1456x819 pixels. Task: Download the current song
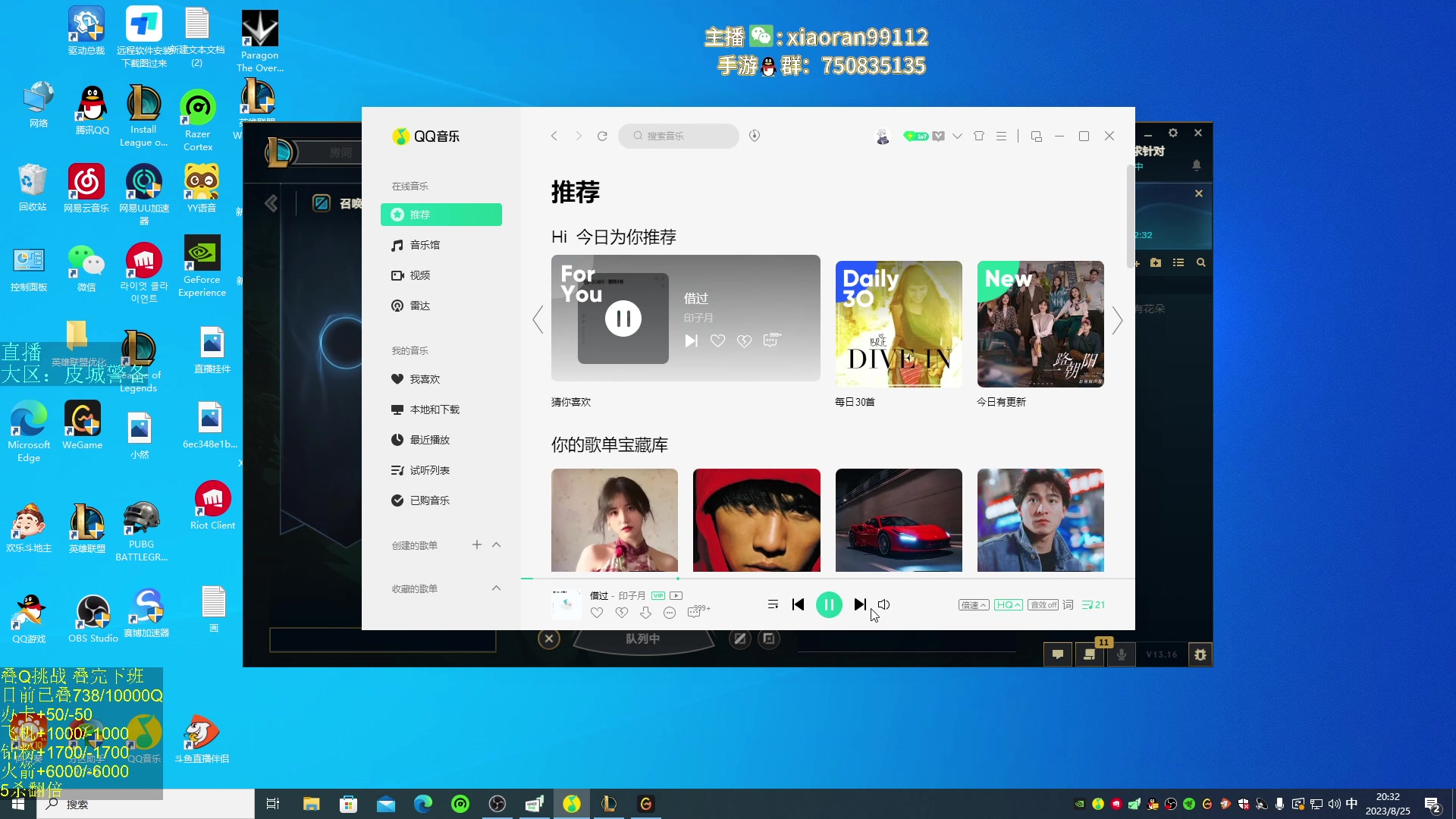point(645,613)
